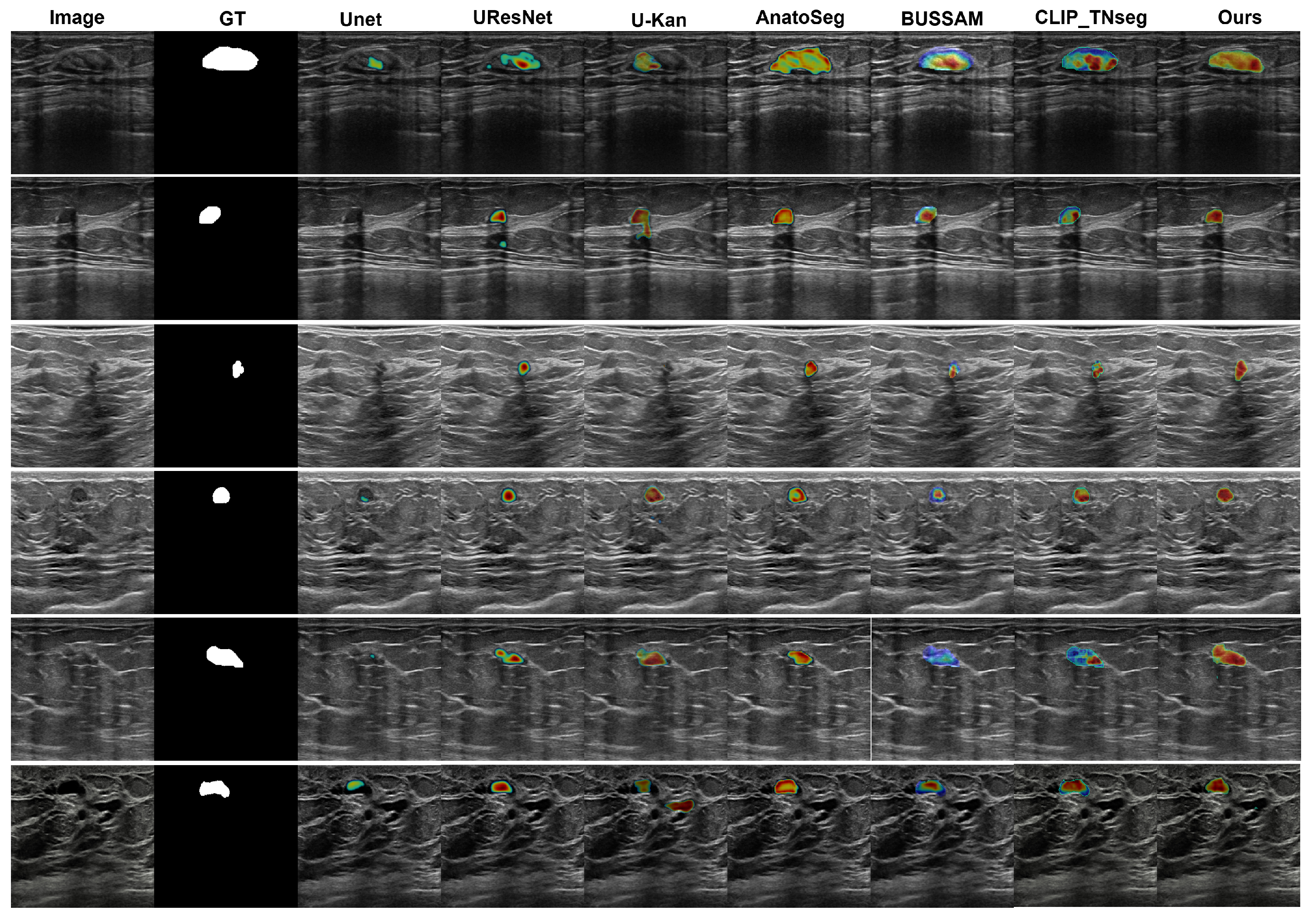Click the 'Image' column header
Image resolution: width=1316 pixels, height=924 pixels.
point(77,17)
